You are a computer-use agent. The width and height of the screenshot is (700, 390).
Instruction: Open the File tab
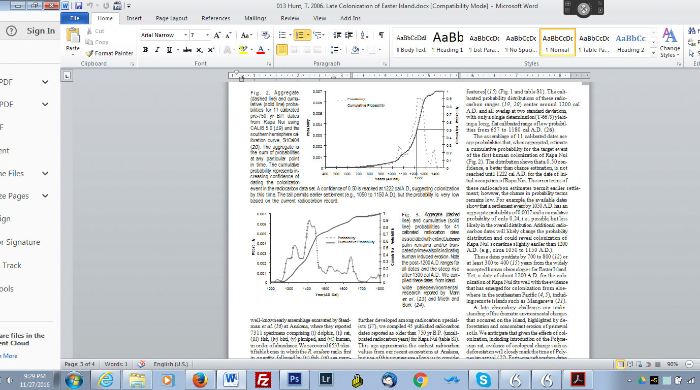(75, 18)
